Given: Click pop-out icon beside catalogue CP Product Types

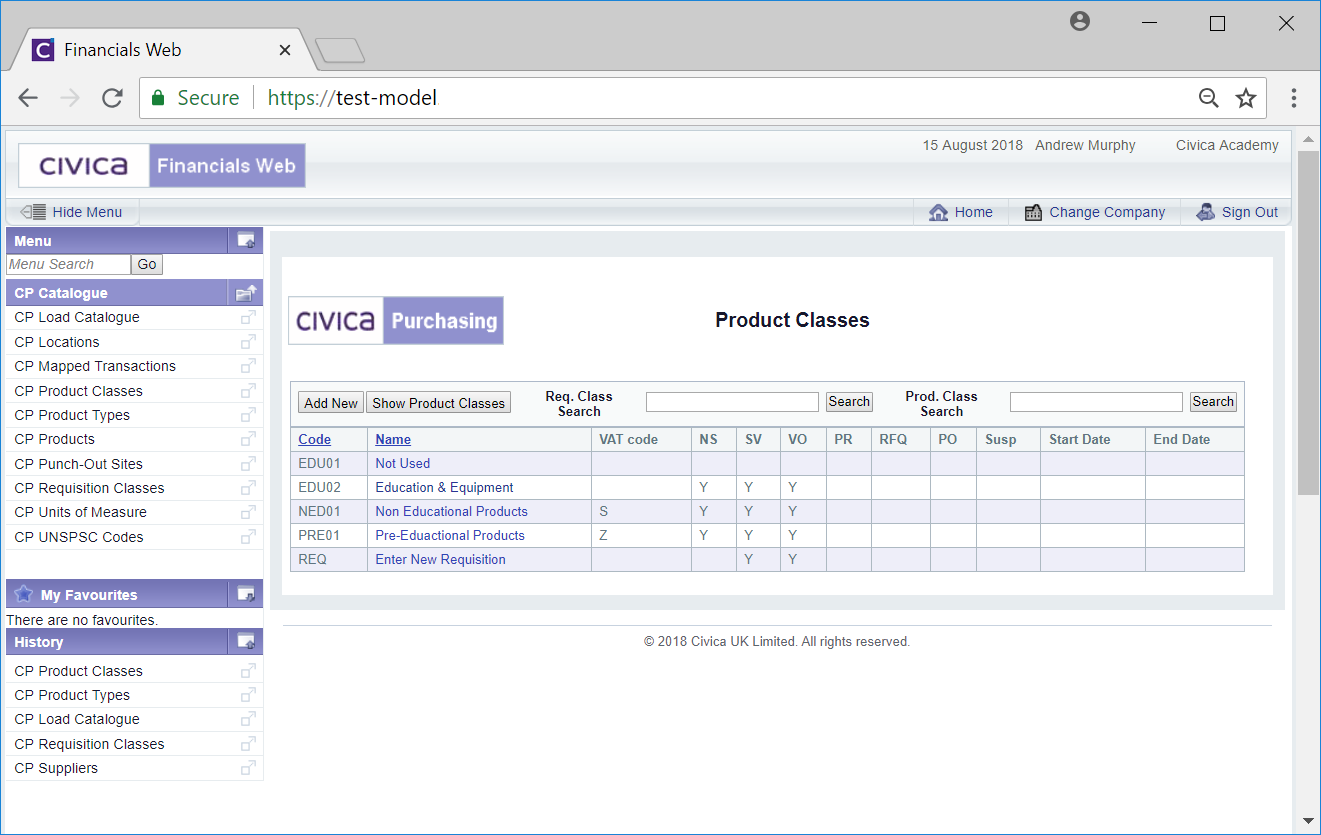Looking at the screenshot, I should point(248,415).
